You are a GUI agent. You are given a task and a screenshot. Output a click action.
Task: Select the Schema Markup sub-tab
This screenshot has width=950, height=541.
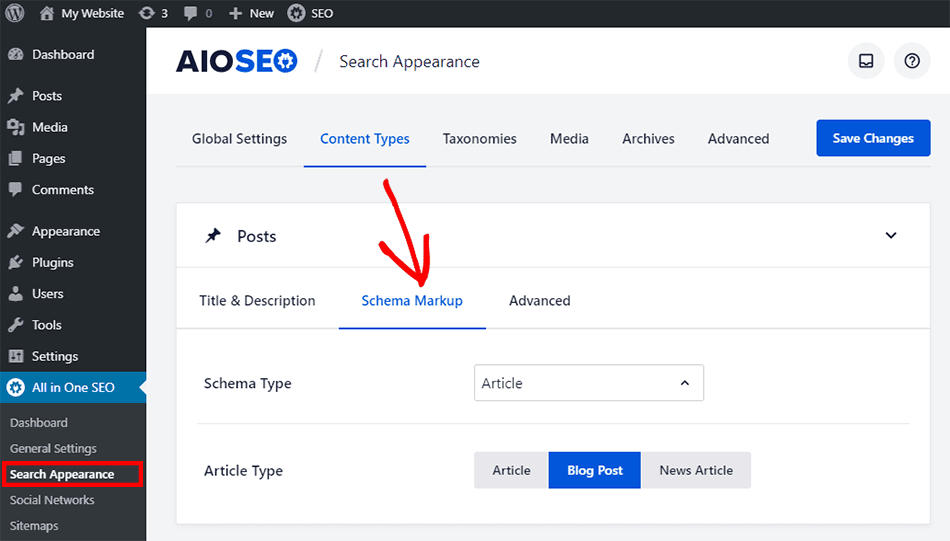(412, 300)
